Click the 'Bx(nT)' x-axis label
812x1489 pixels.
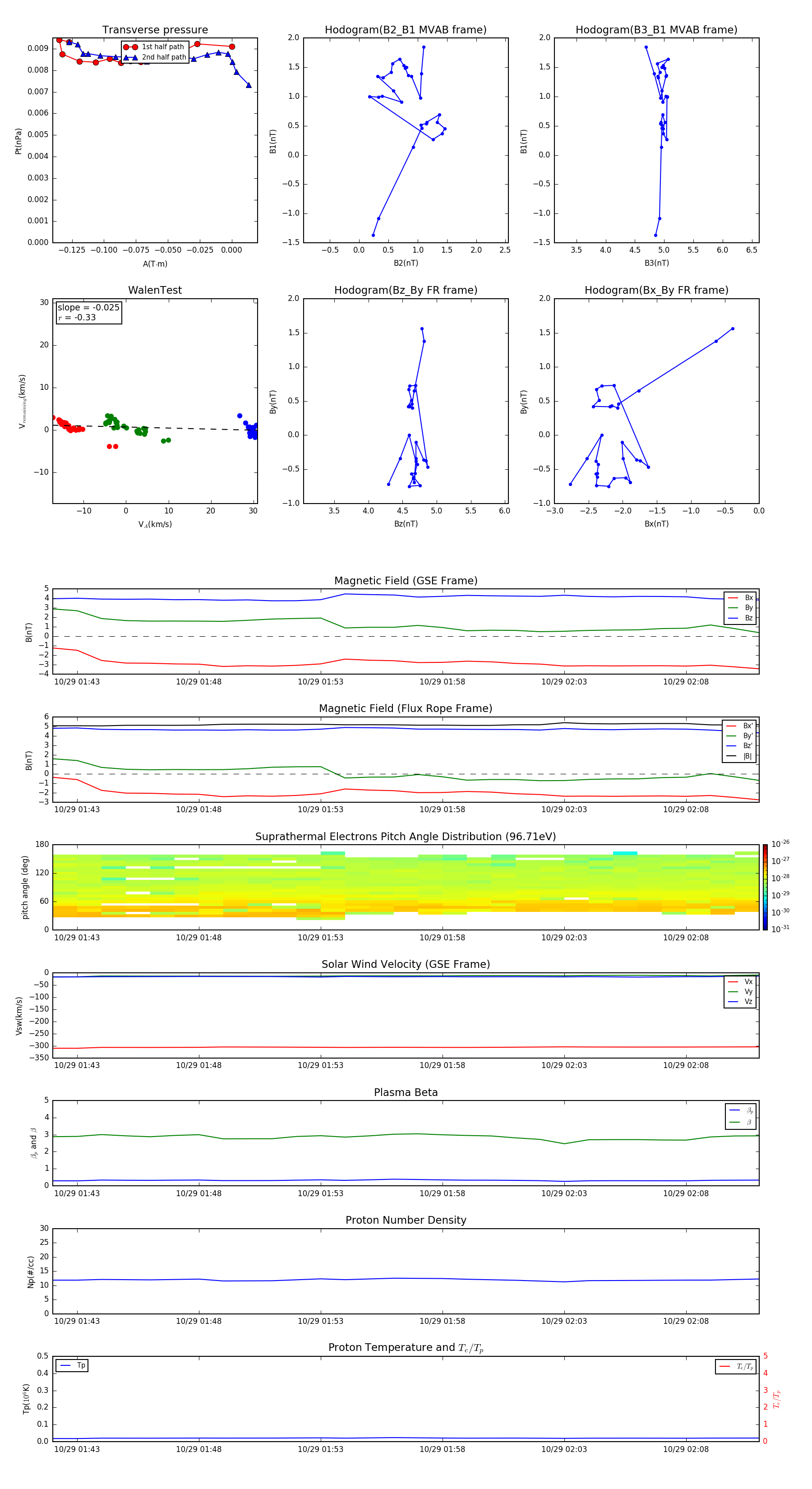(x=656, y=524)
